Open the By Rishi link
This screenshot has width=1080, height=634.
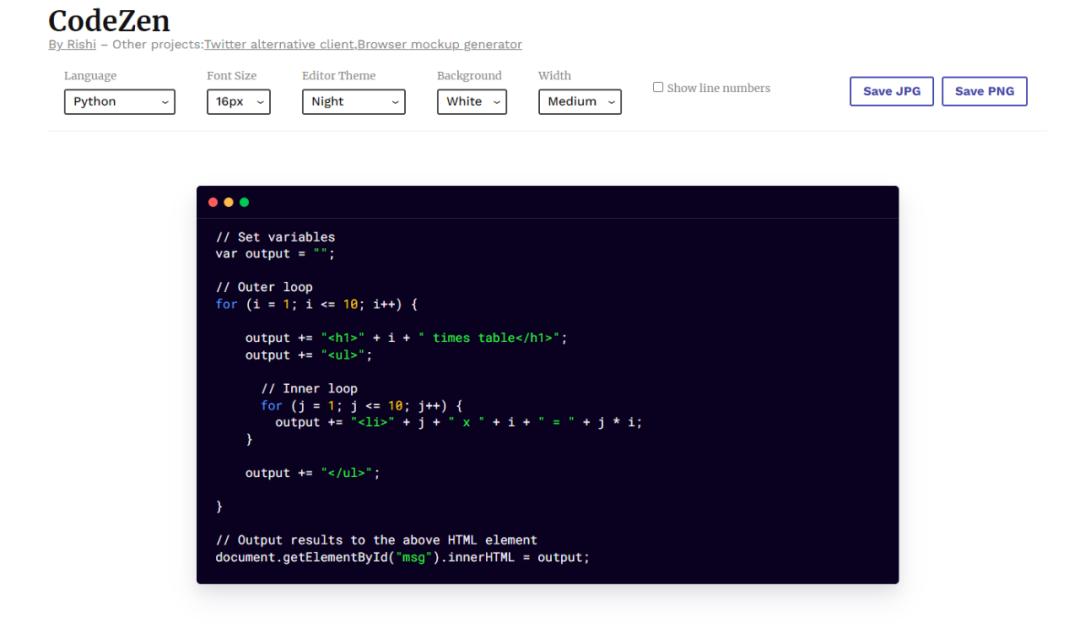pos(72,44)
